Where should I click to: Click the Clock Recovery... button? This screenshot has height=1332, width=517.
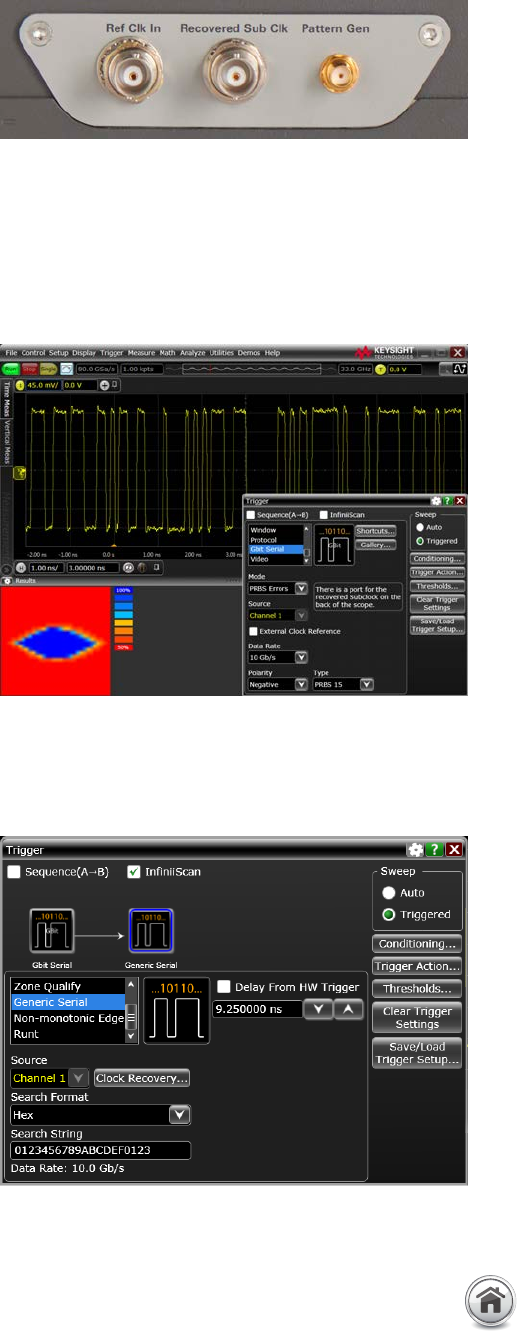coord(142,1078)
